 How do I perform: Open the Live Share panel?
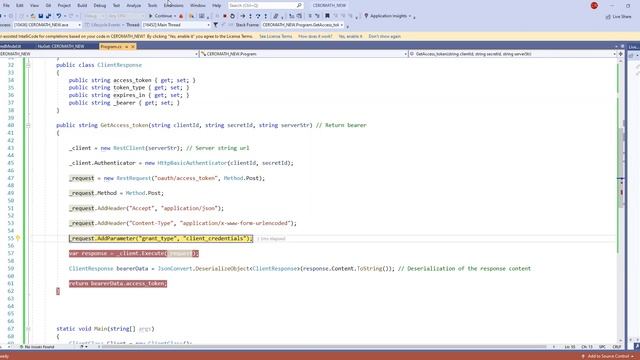click(x=618, y=17)
